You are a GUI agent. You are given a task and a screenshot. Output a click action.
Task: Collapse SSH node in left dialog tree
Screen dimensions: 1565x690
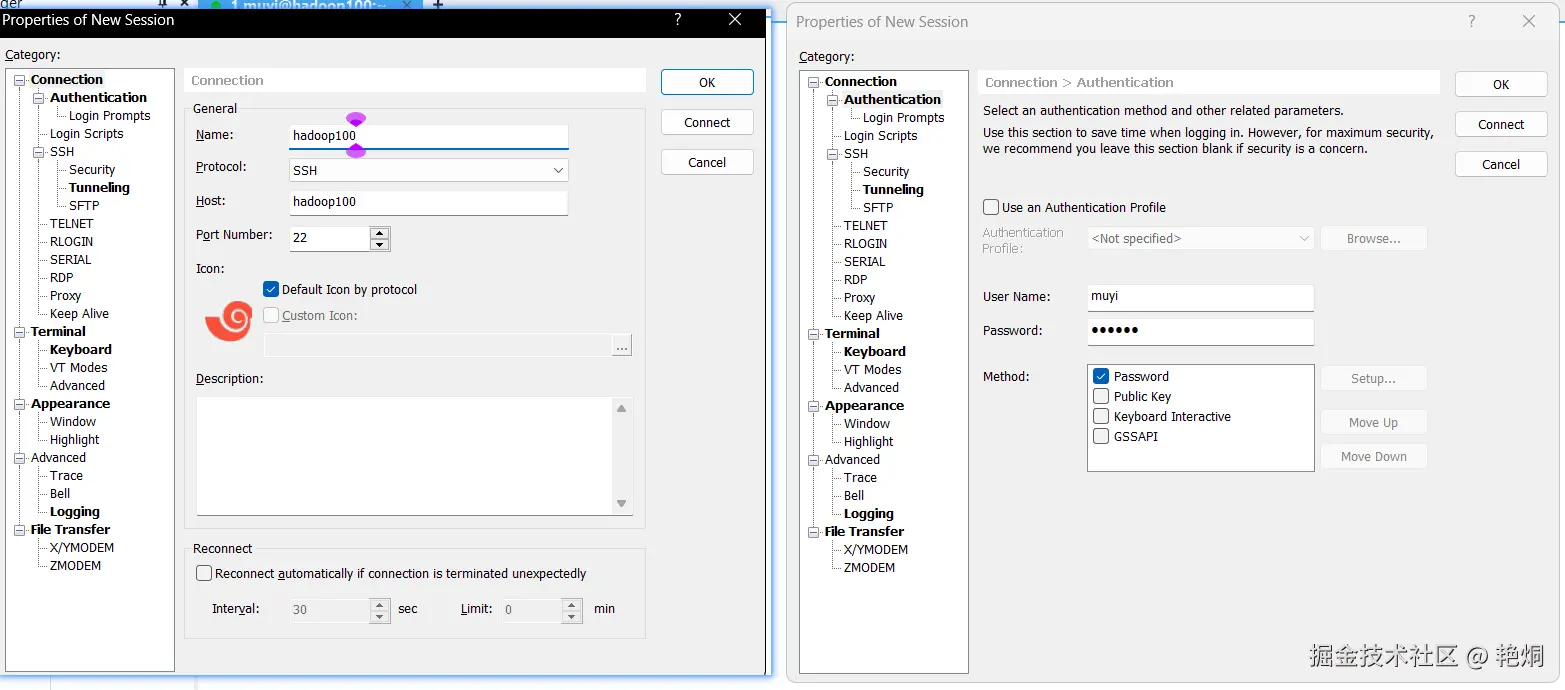click(x=39, y=152)
